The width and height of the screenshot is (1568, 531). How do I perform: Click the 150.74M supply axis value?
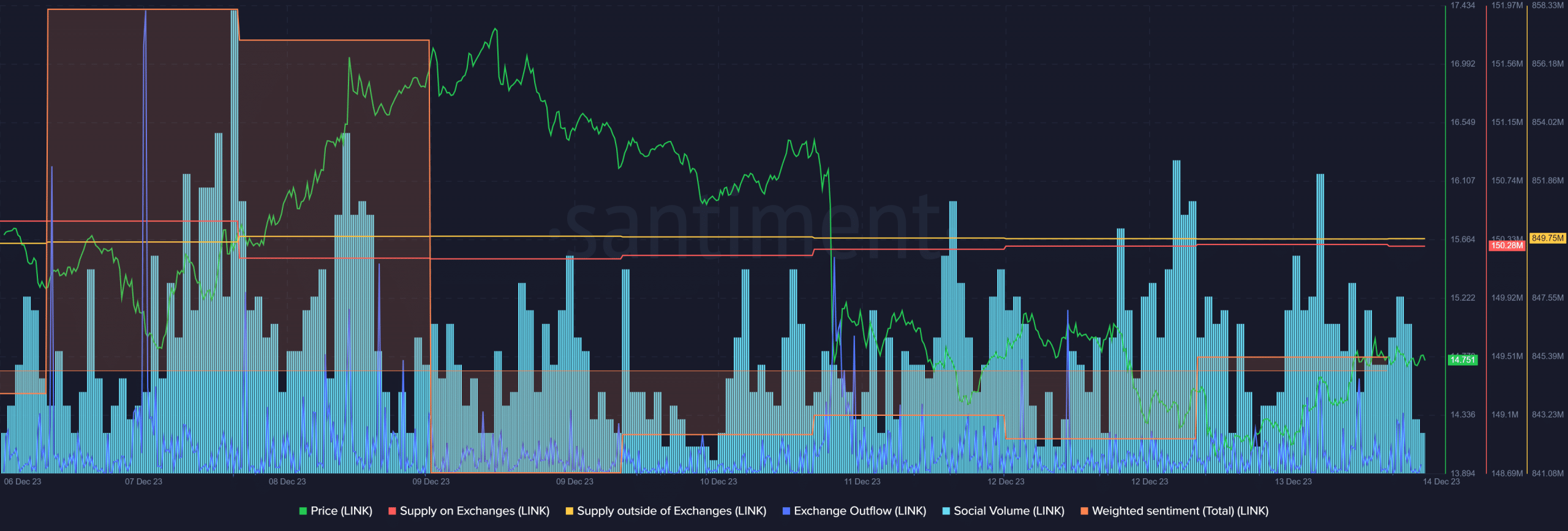1507,181
